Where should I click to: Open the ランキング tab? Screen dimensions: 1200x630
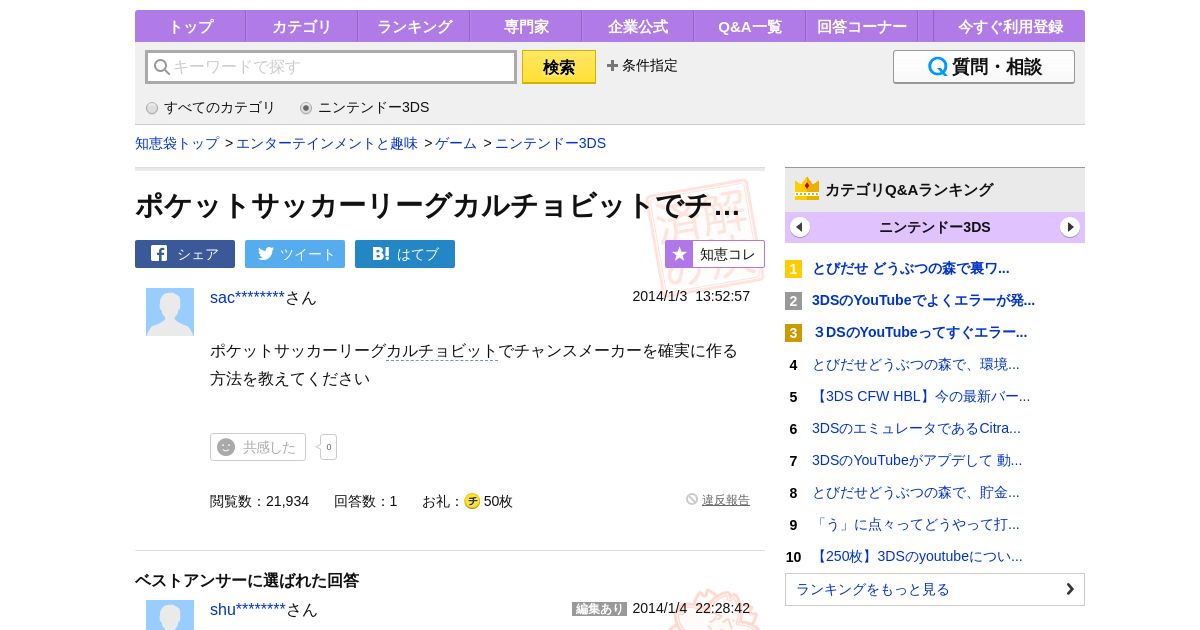pos(414,27)
